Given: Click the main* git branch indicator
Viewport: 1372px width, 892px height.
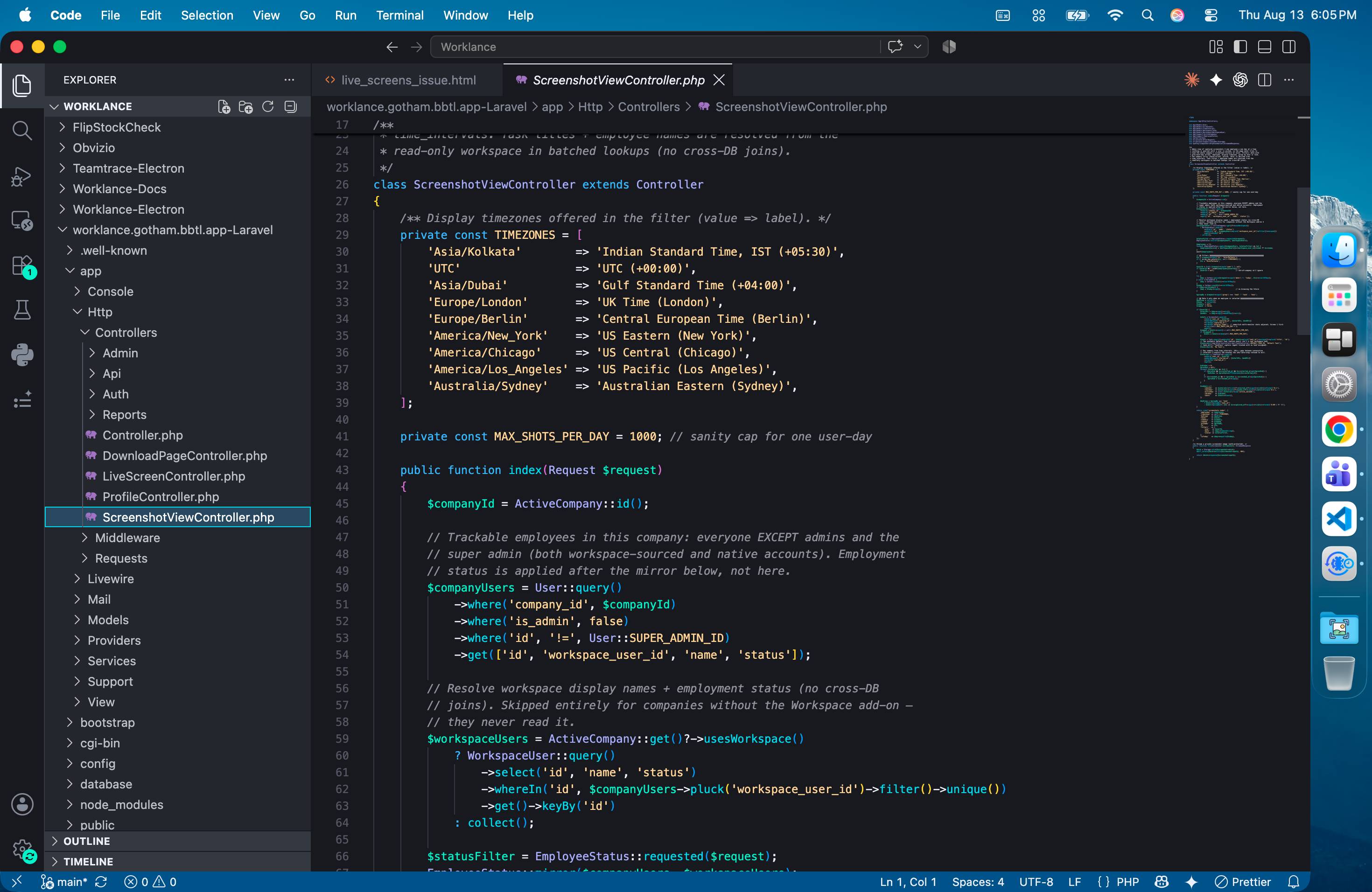Looking at the screenshot, I should (x=64, y=882).
